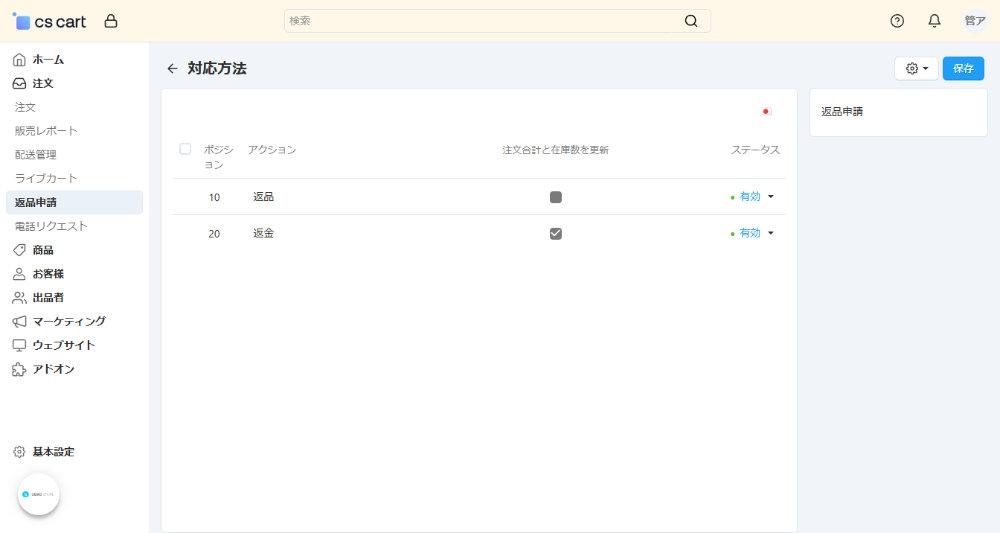
Task: Open the 有効 status dropdown for 返品
Action: 755,197
